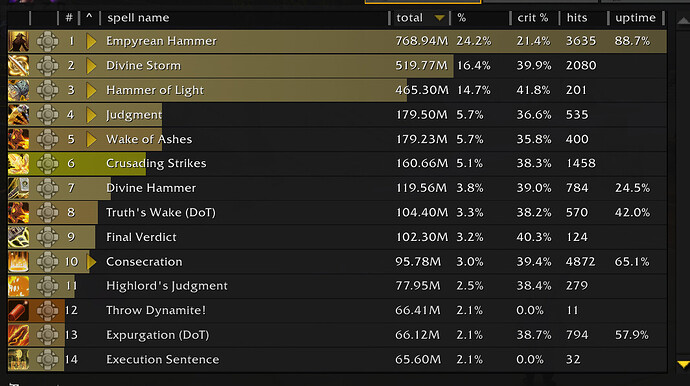Screen dimensions: 690x386
Task: Toggle the target button for Final Verdict row
Action: [47, 237]
